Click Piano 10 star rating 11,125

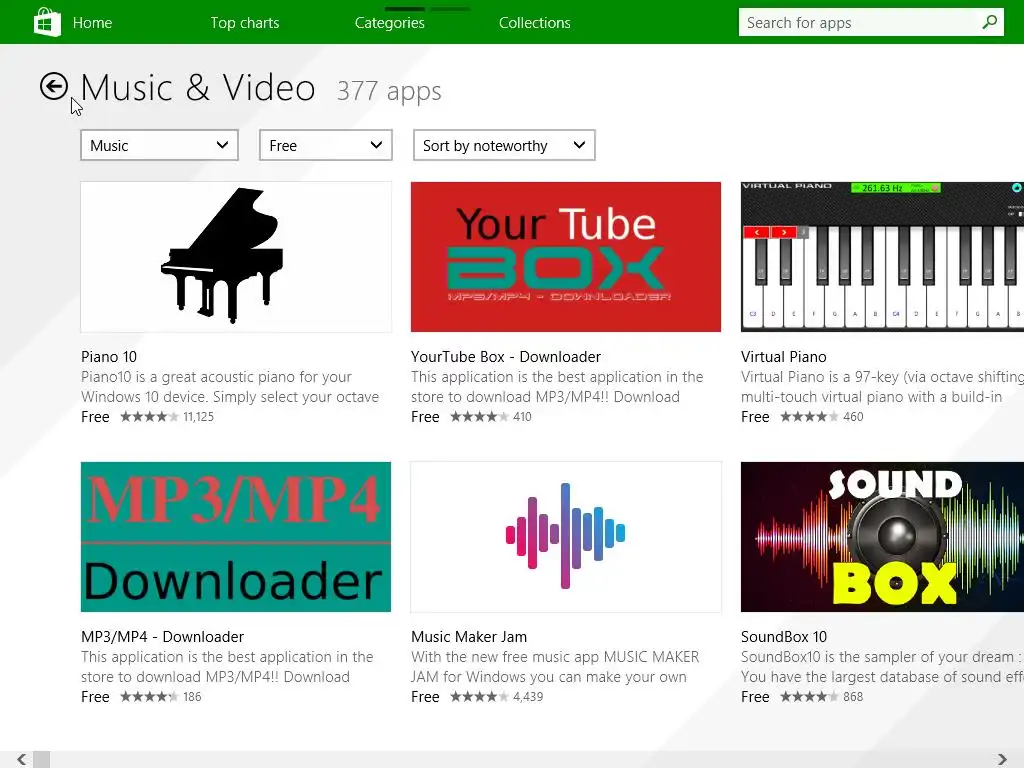click(x=167, y=417)
